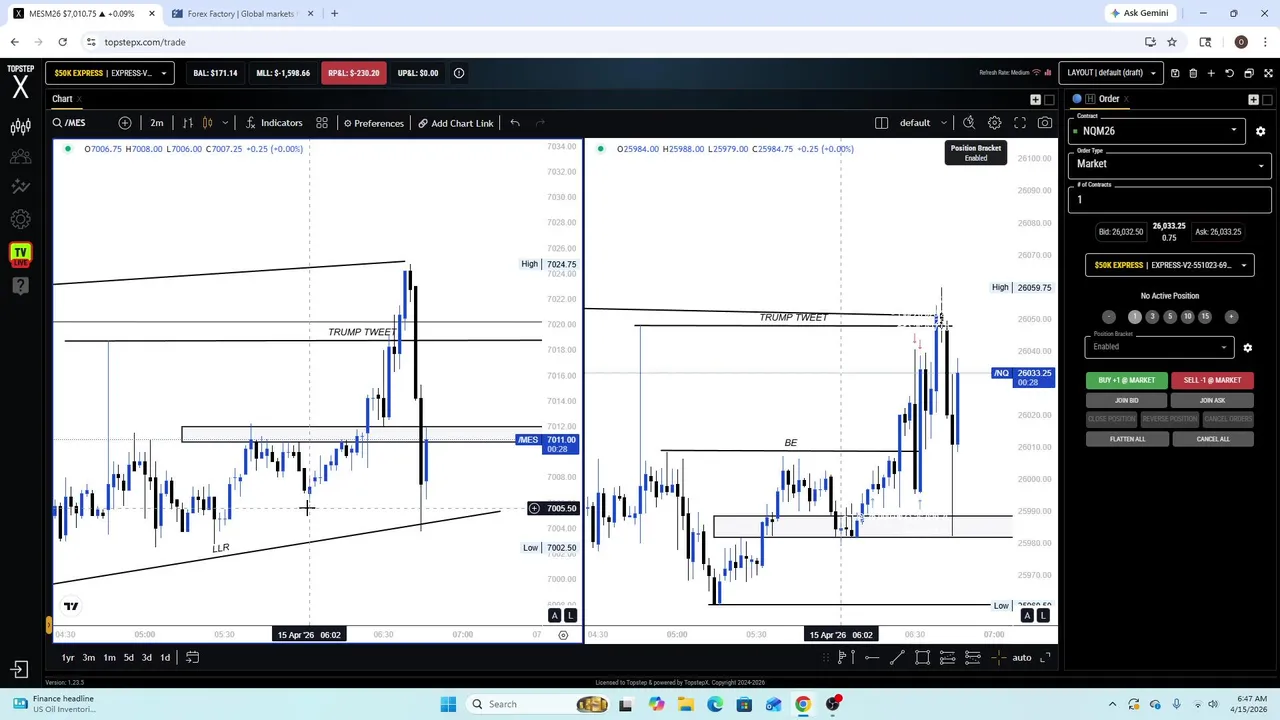
Task: Toggle crosshair drawing tool icon
Action: 997,658
